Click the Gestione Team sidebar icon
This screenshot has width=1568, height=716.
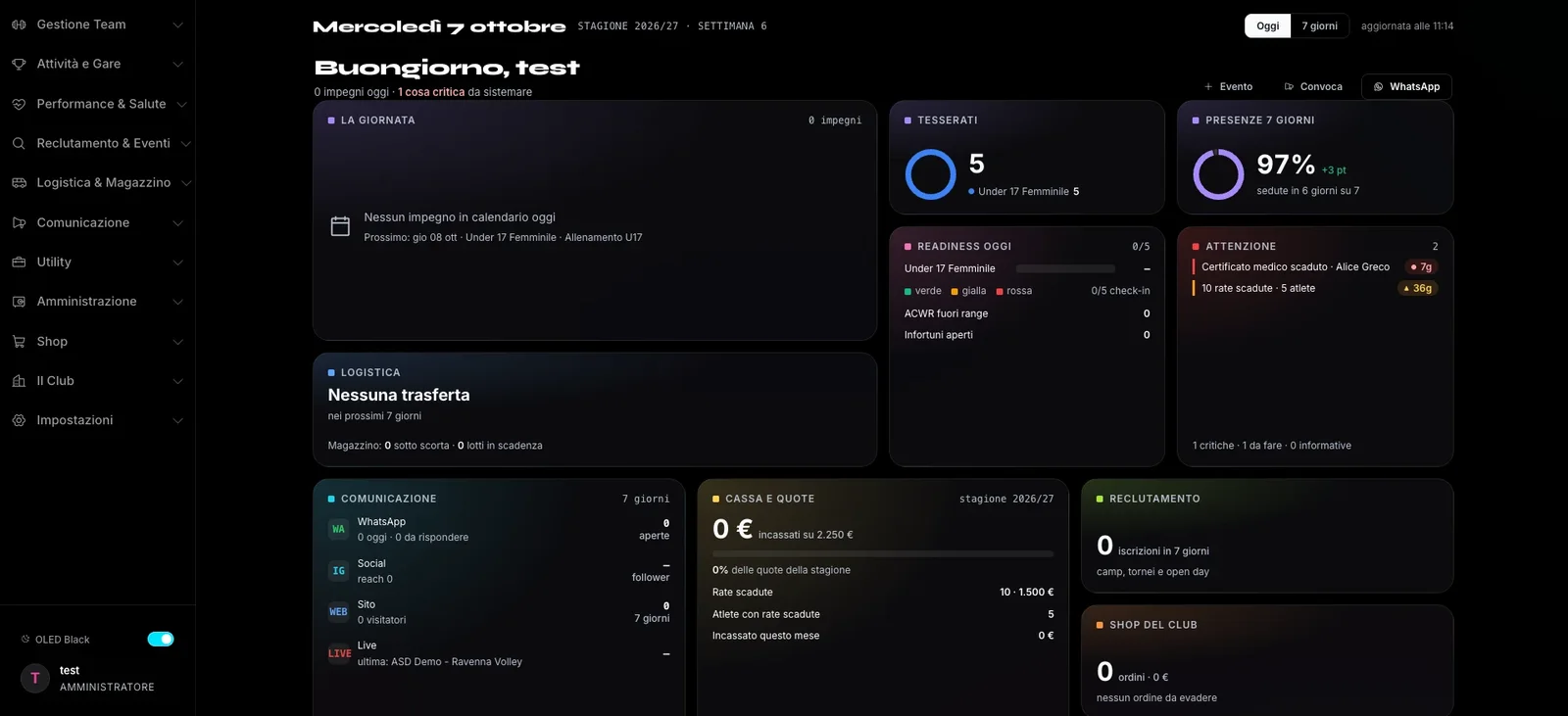pyautogui.click(x=19, y=24)
